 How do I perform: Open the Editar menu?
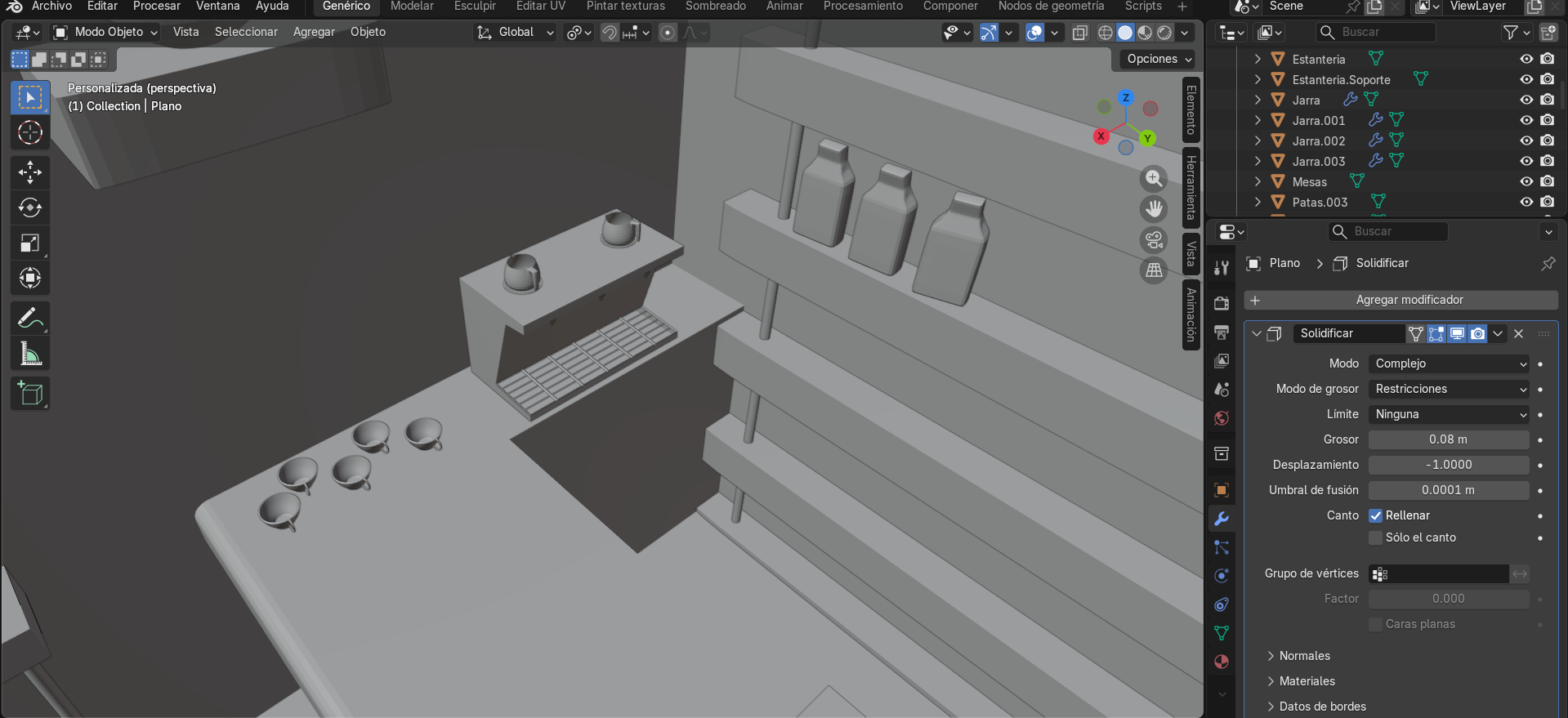pos(102,7)
